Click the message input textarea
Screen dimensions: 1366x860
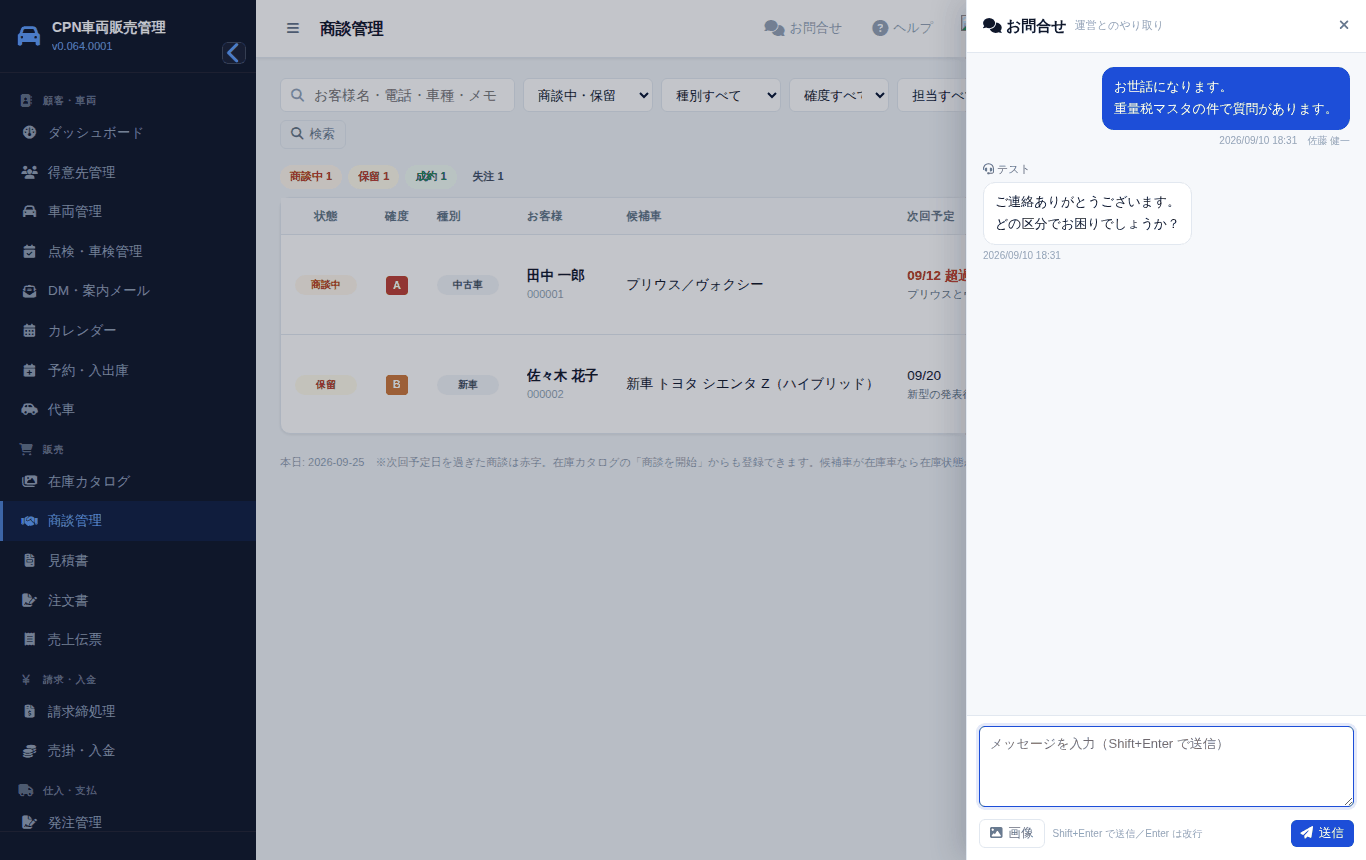(1166, 766)
